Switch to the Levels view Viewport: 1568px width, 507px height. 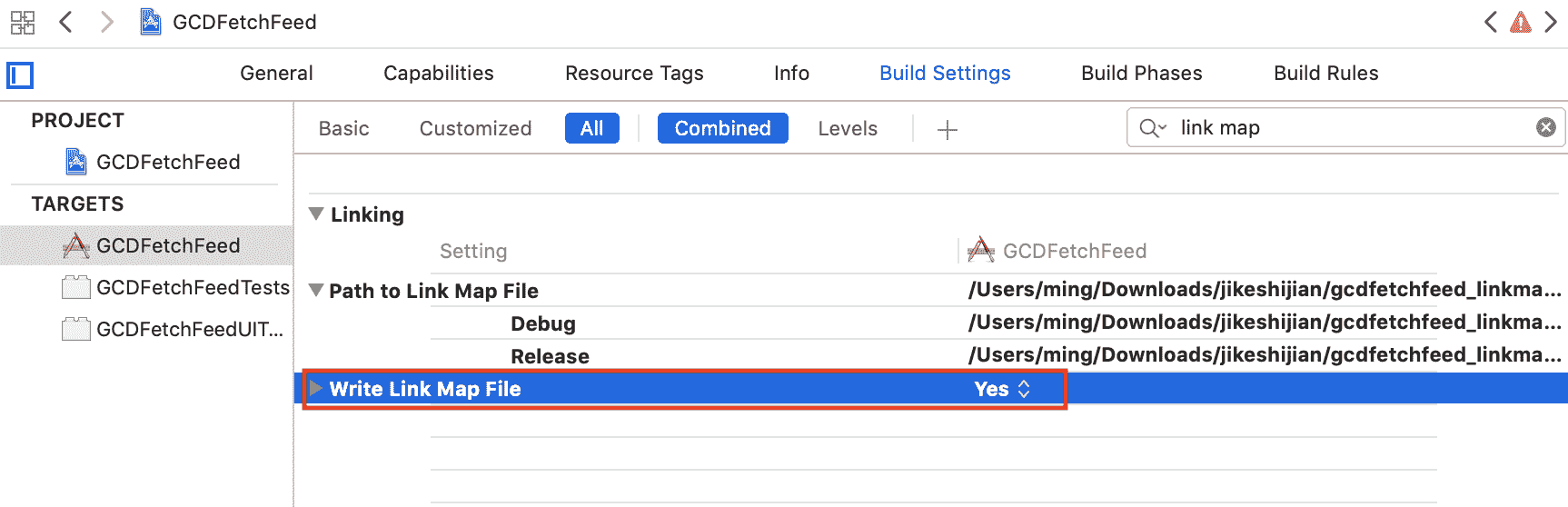(847, 129)
